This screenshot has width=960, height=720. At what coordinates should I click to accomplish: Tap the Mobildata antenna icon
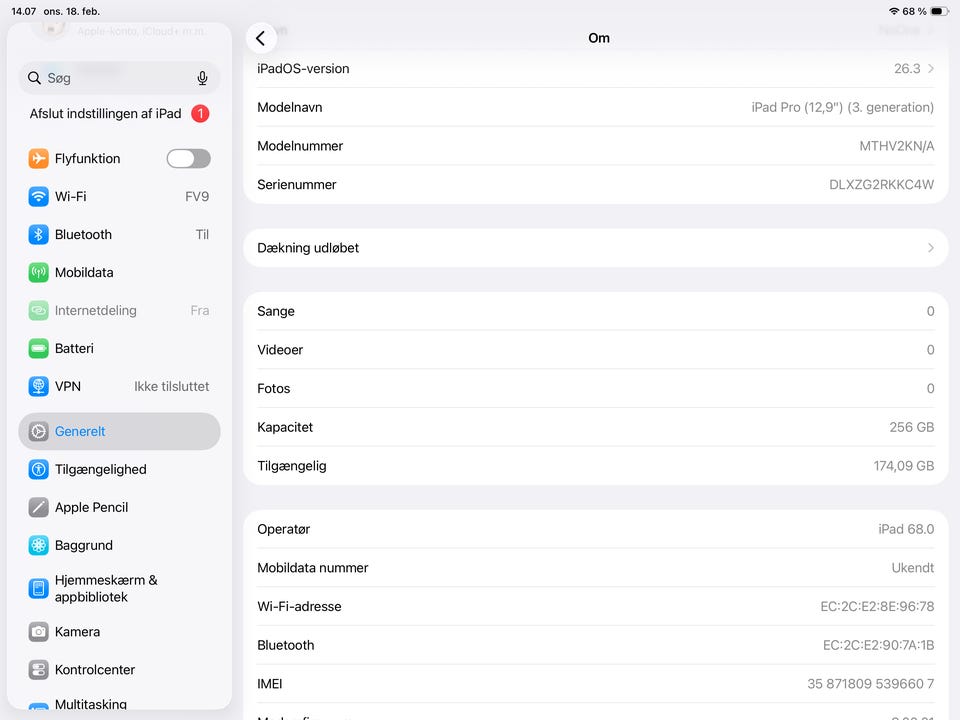click(x=39, y=272)
